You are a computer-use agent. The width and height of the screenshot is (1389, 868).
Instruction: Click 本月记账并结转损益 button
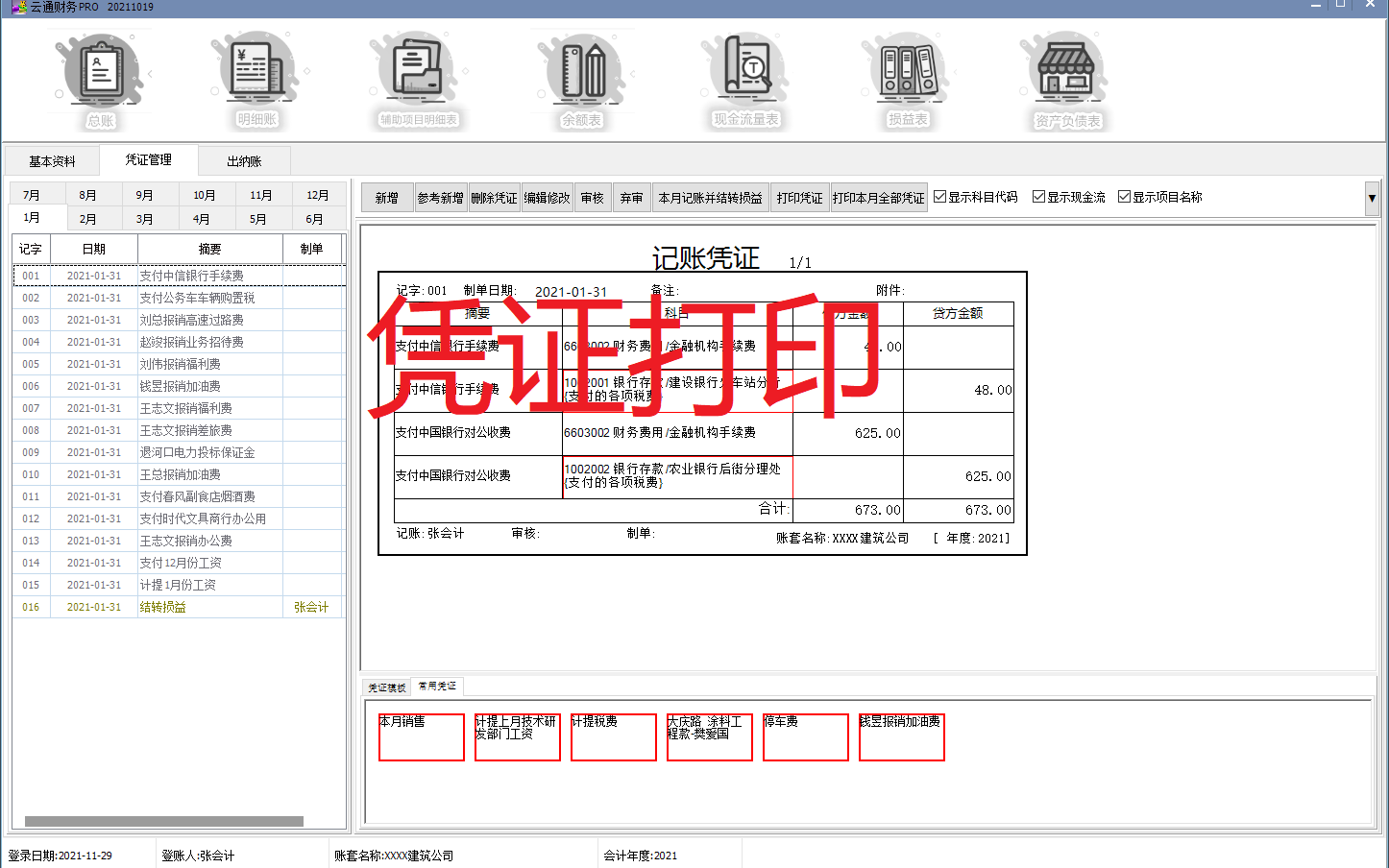711,198
